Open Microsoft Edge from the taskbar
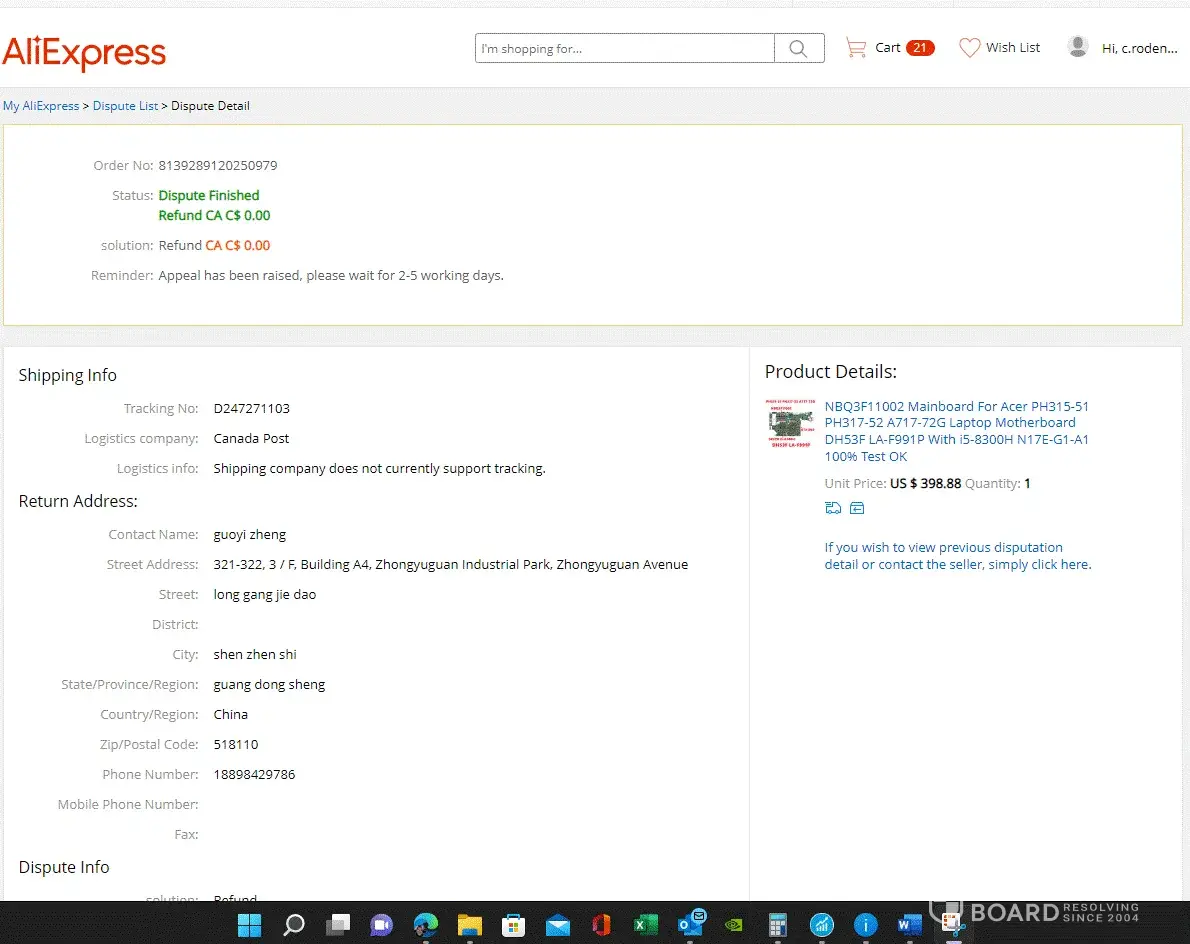 pyautogui.click(x=426, y=924)
